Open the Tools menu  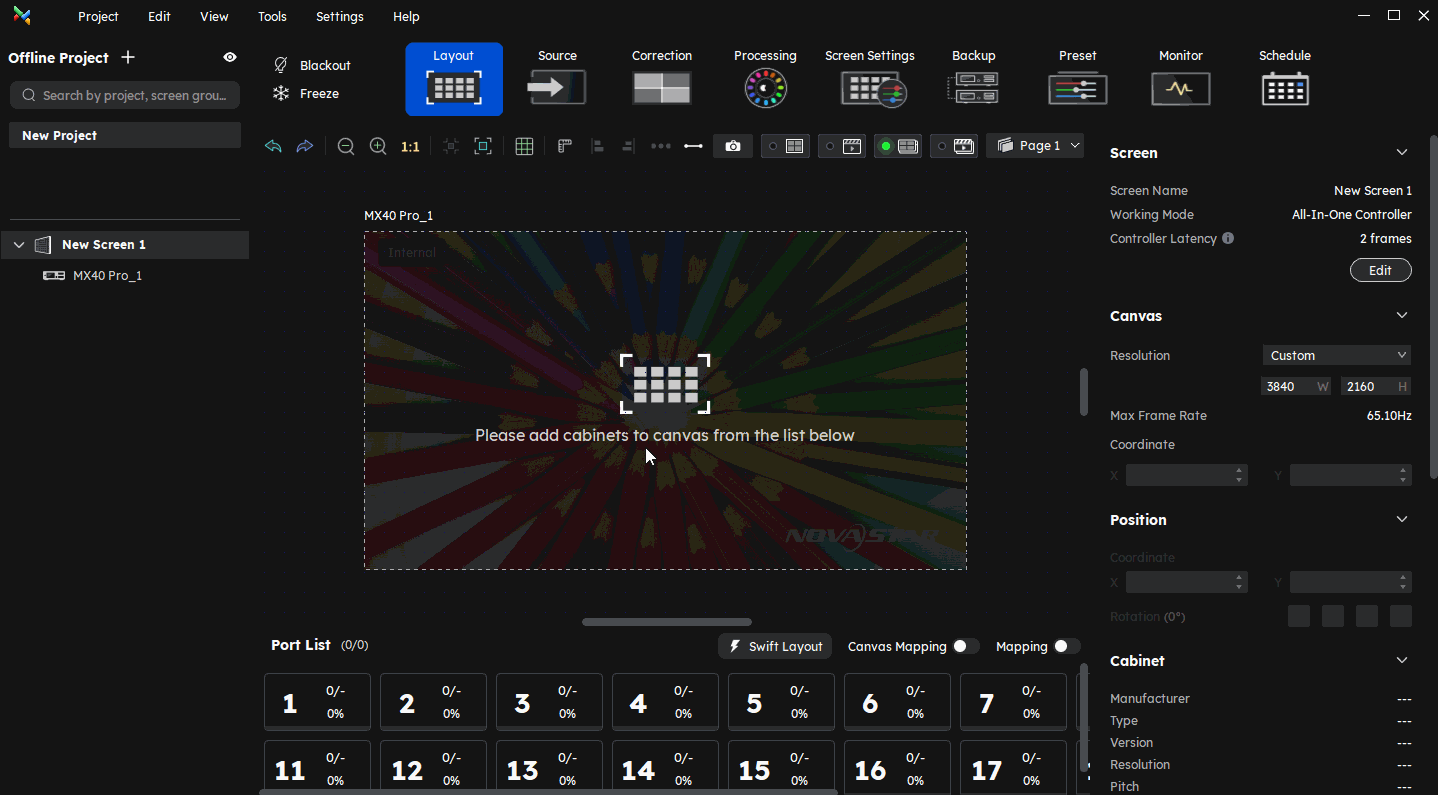[272, 17]
